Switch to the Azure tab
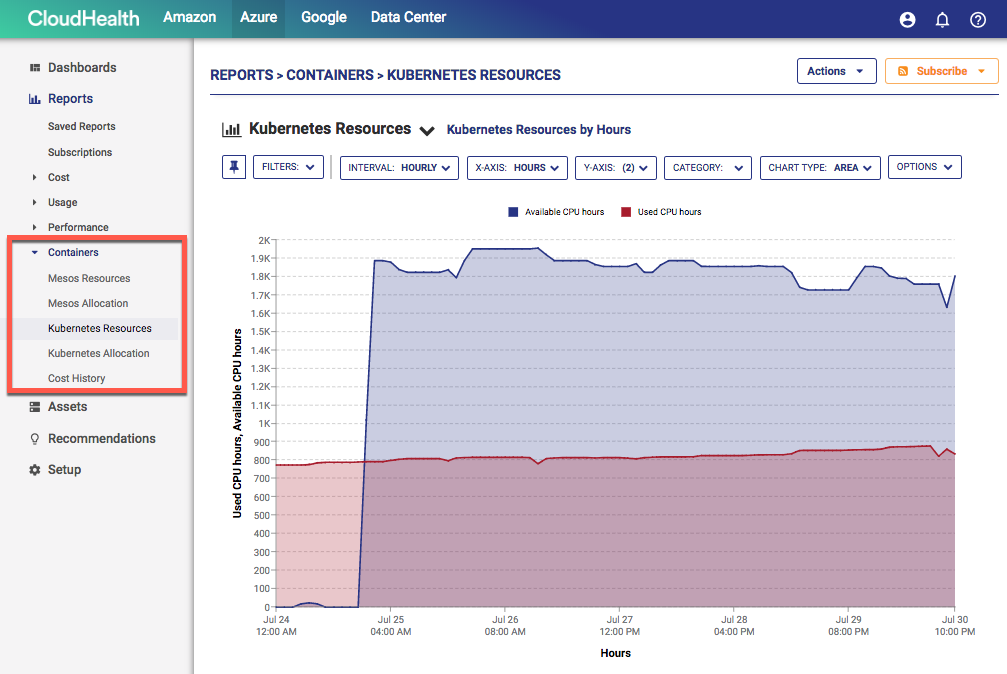Screen dimensions: 1007x674 tap(258, 17)
